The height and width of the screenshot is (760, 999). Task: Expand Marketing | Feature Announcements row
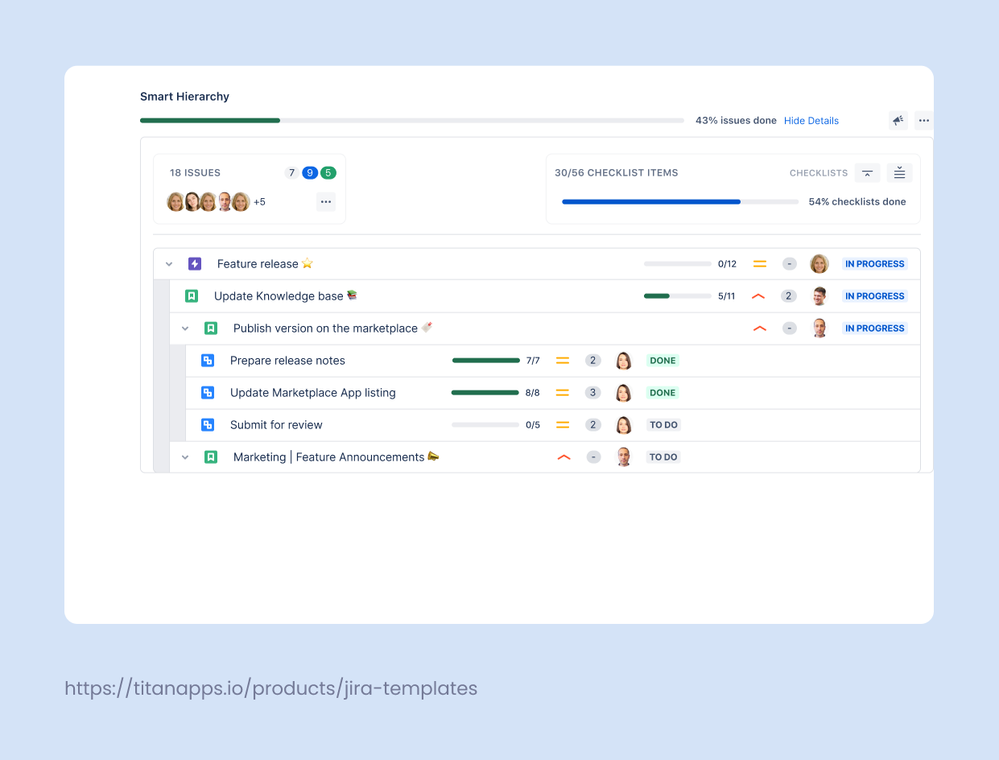pyautogui.click(x=185, y=457)
